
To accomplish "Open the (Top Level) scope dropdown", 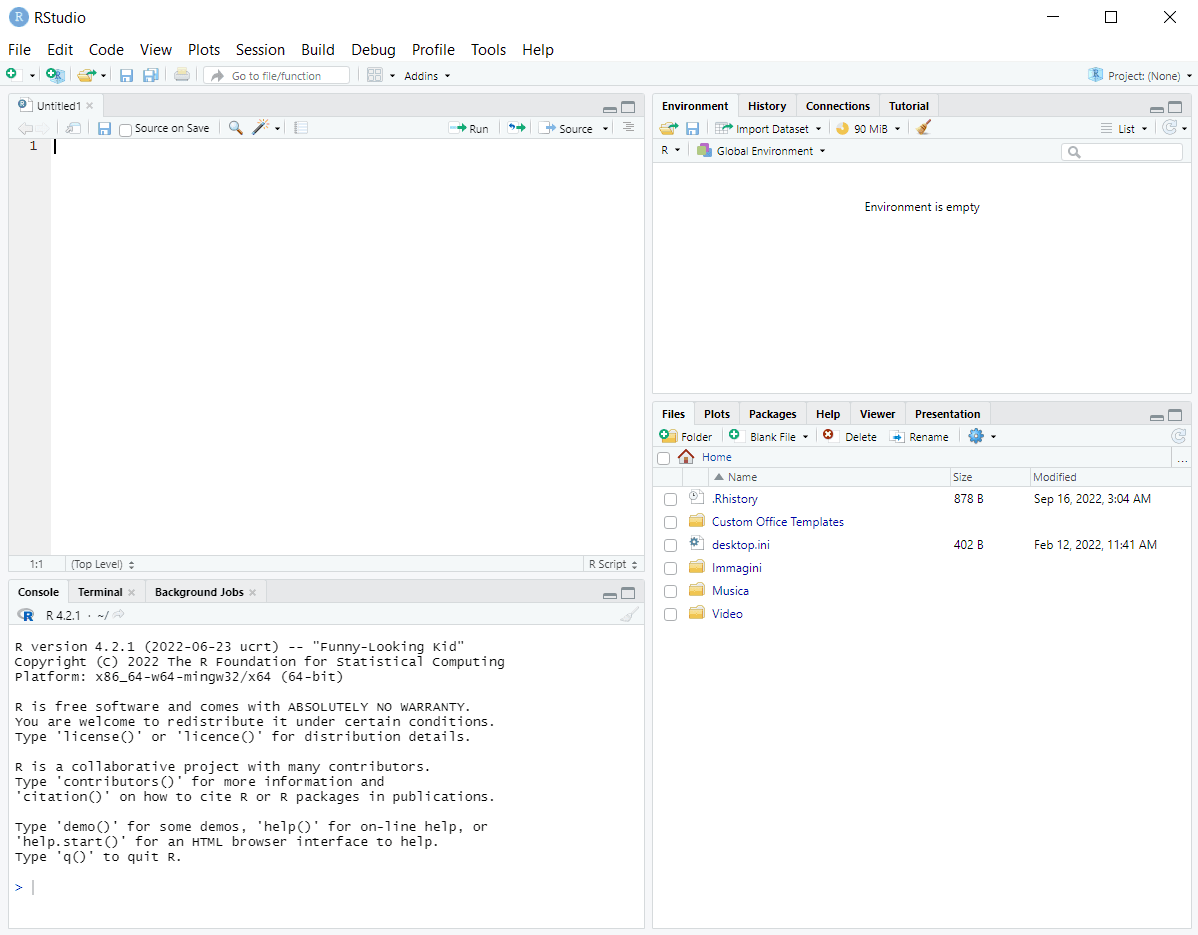I will click(102, 564).
